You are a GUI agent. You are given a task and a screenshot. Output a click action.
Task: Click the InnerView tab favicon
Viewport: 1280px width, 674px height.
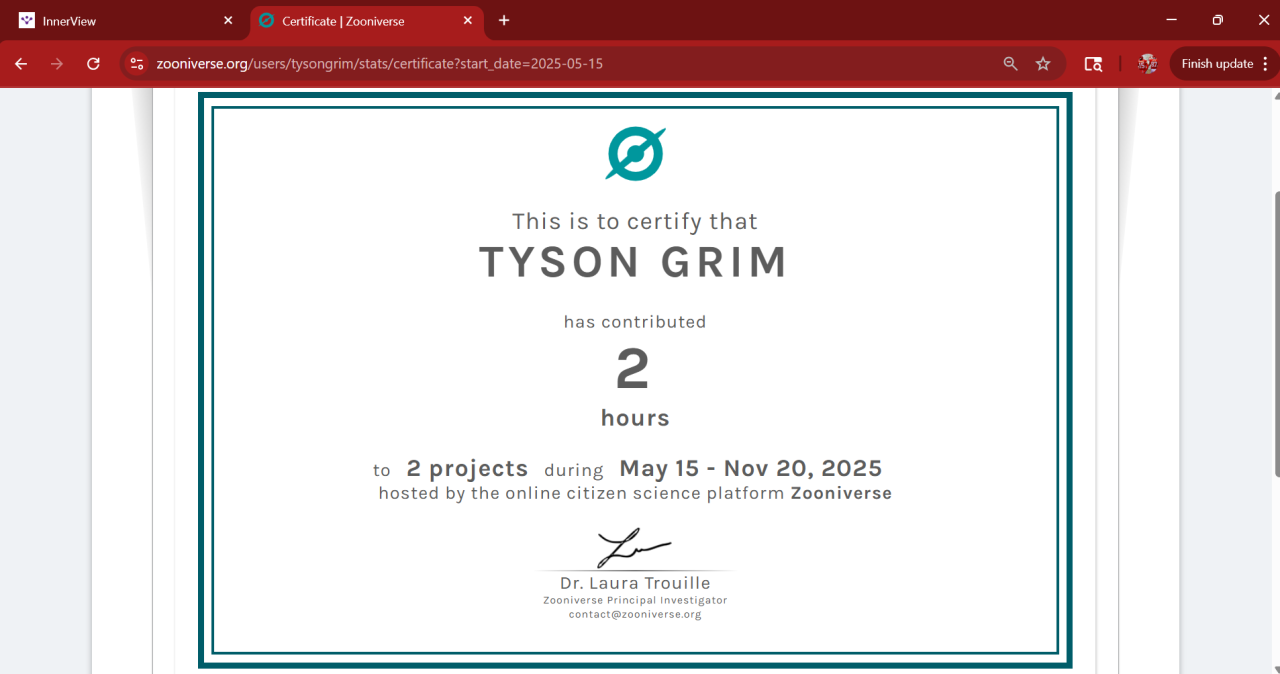click(27, 20)
